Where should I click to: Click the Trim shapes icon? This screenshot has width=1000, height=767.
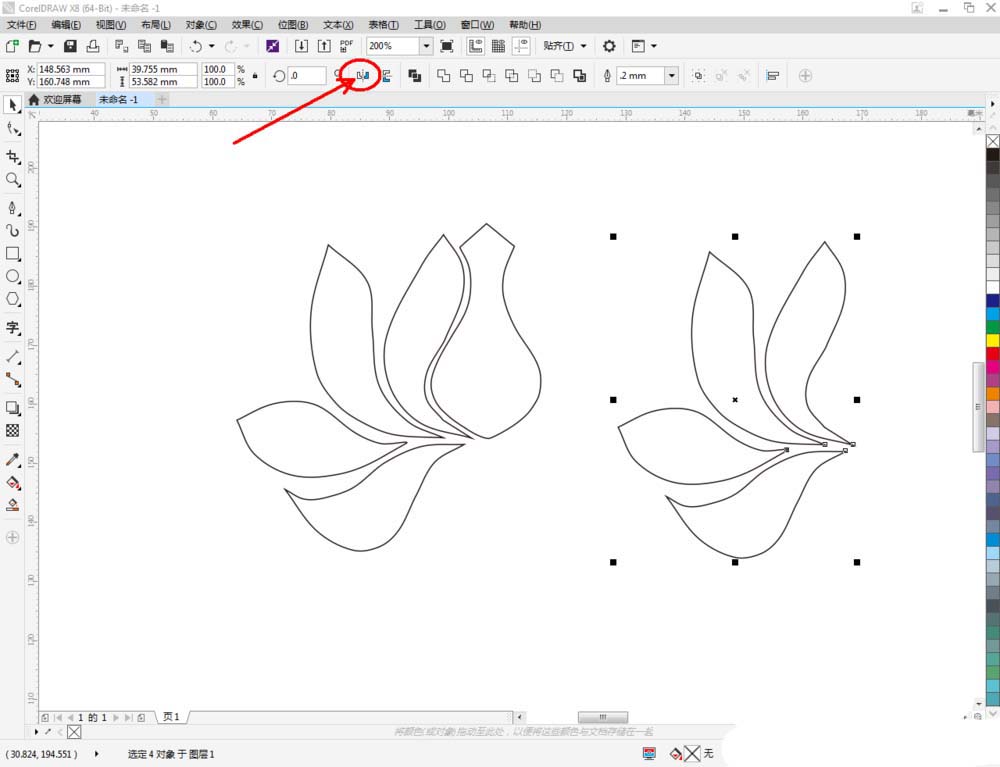(x=466, y=76)
